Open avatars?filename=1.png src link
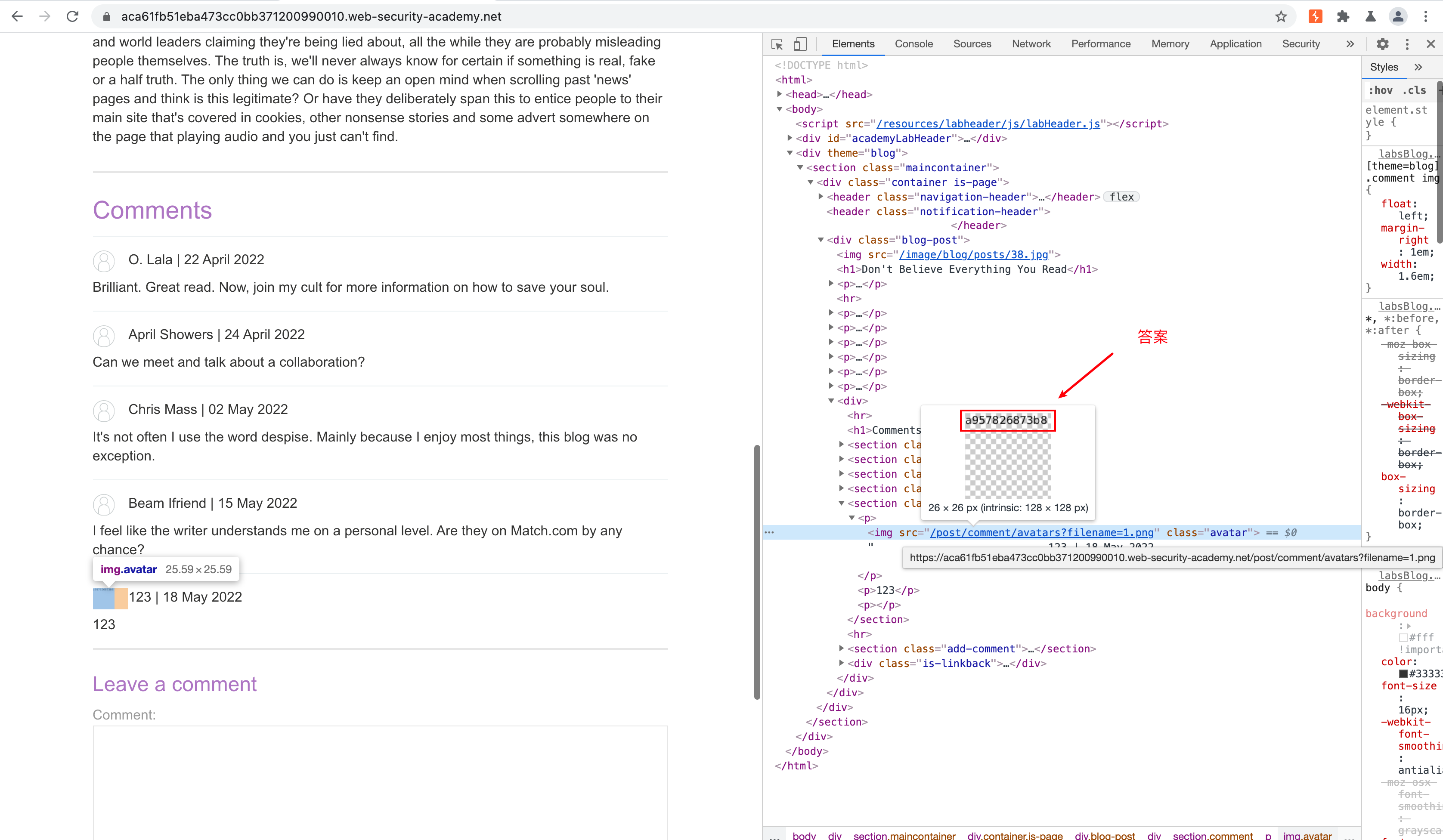The image size is (1443, 840). click(1042, 532)
